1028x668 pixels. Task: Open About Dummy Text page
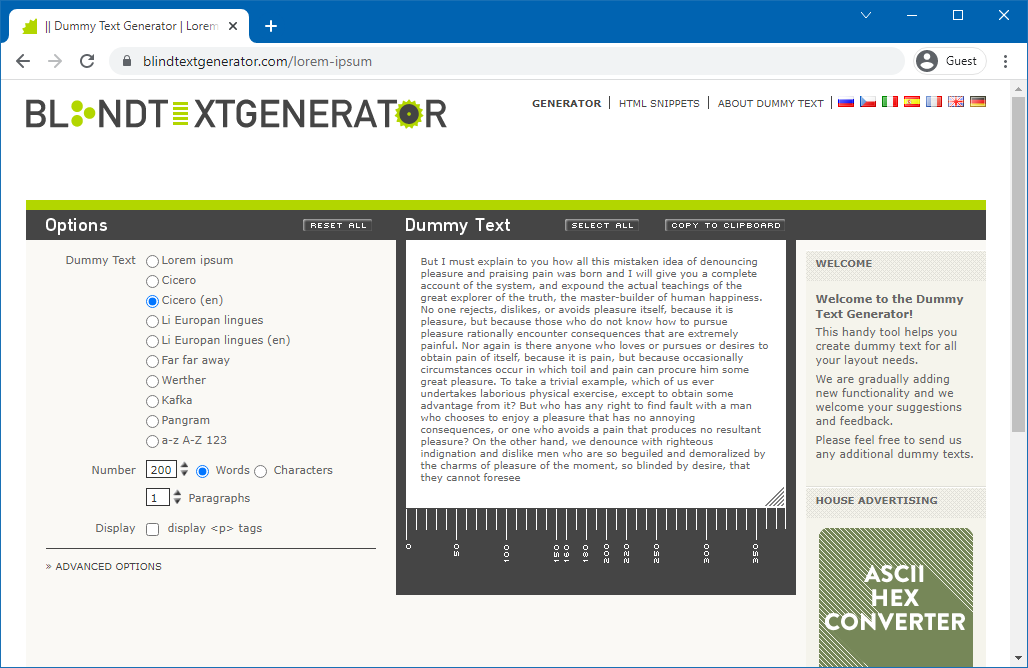click(x=770, y=103)
